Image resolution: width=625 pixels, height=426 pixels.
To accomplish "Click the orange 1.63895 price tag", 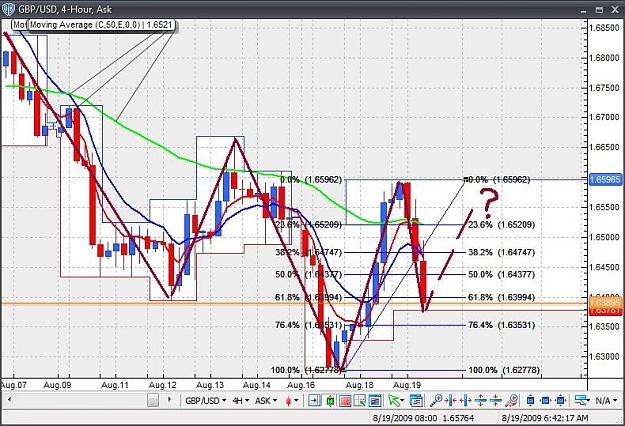I will pyautogui.click(x=605, y=302).
